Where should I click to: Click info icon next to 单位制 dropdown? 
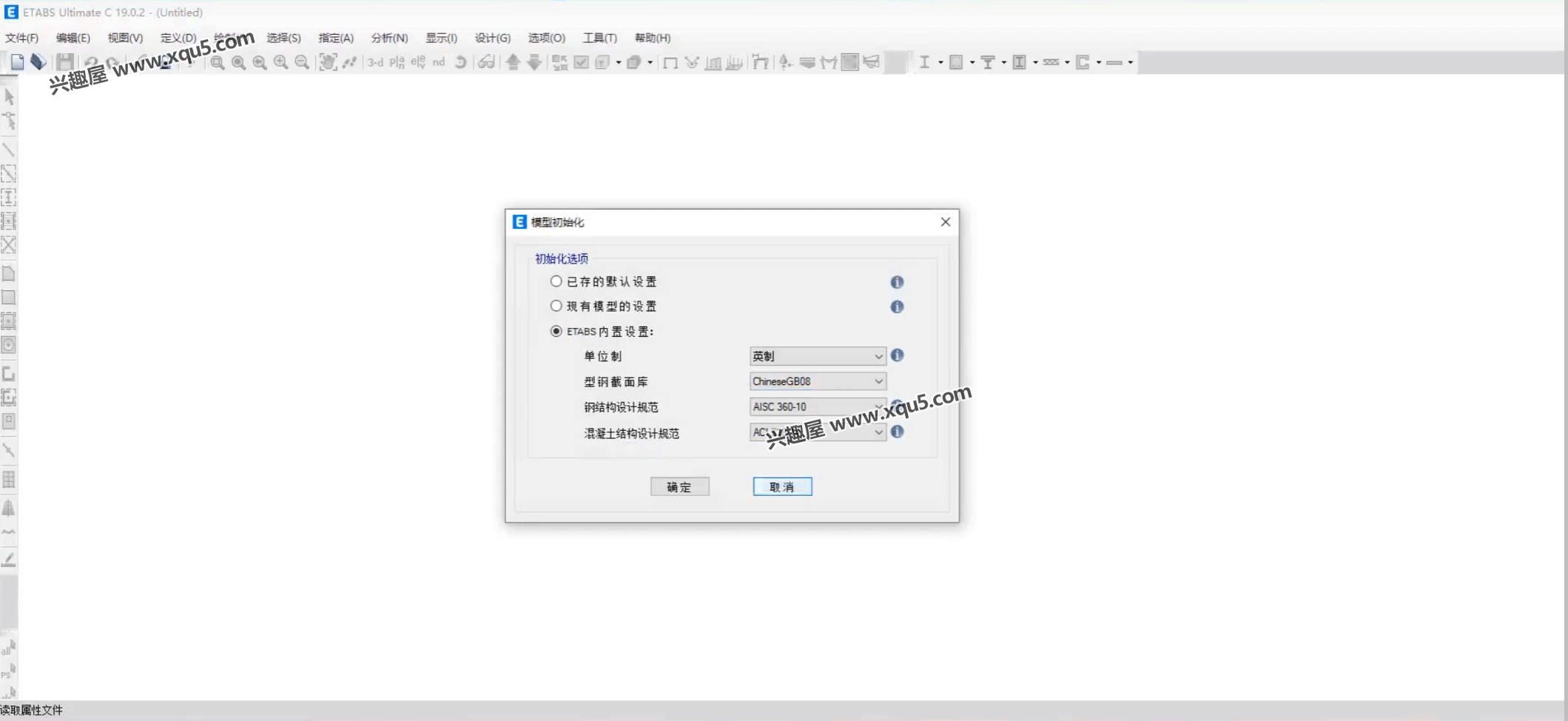[897, 355]
